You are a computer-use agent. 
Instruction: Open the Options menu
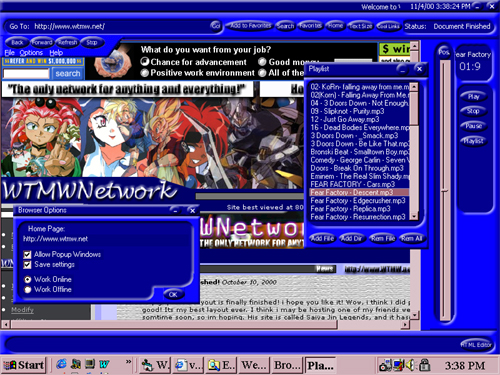point(31,53)
